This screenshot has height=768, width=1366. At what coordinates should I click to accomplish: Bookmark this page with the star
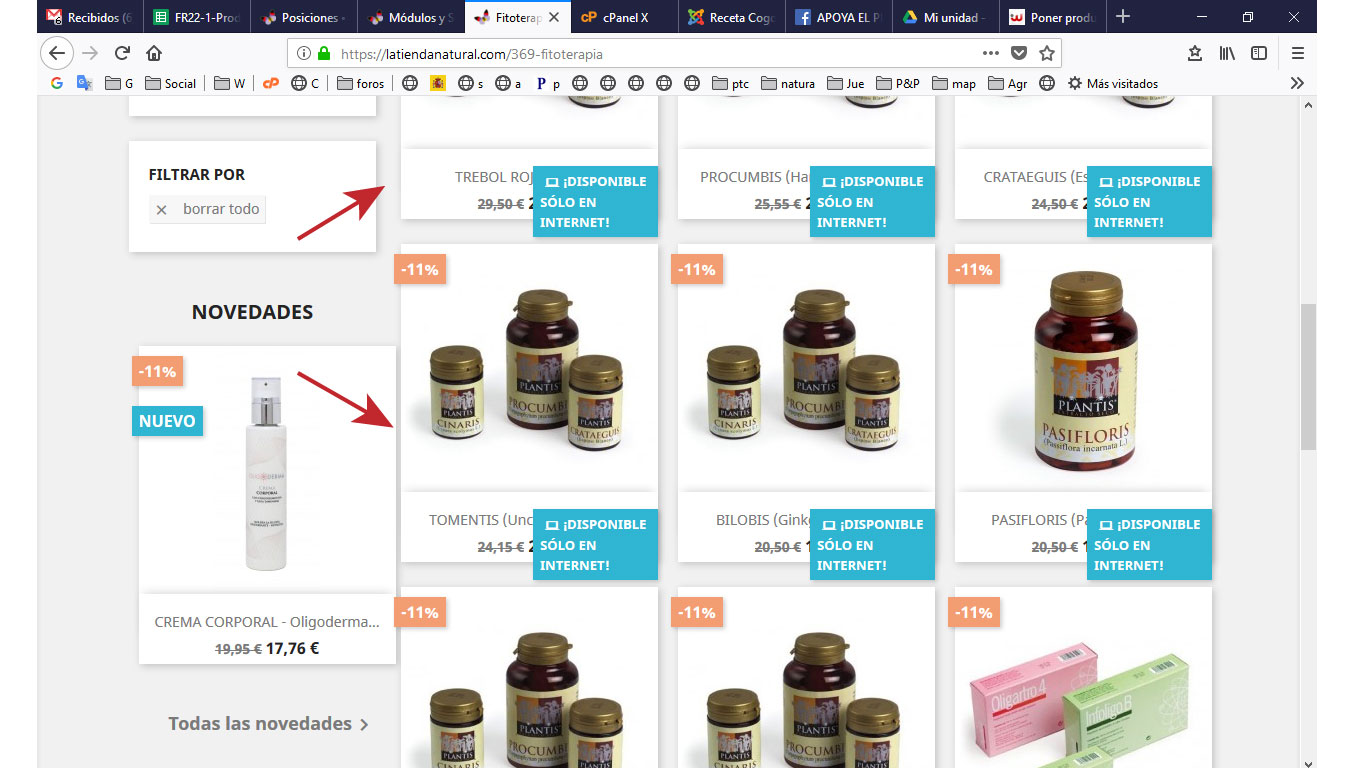[1046, 53]
